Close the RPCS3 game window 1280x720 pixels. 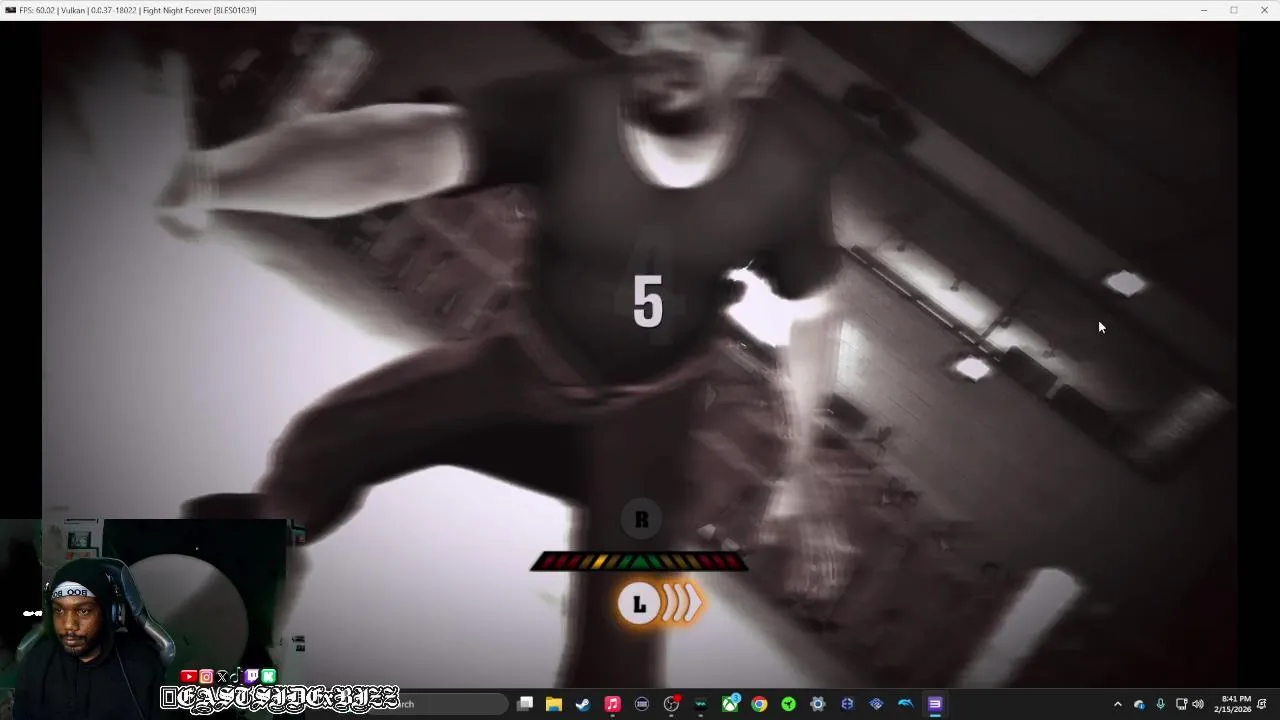1264,10
